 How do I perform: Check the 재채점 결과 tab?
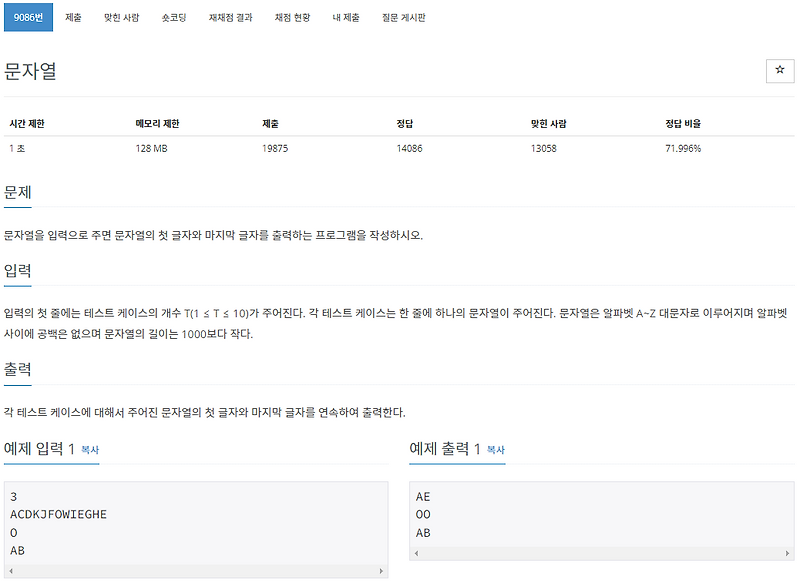click(231, 16)
